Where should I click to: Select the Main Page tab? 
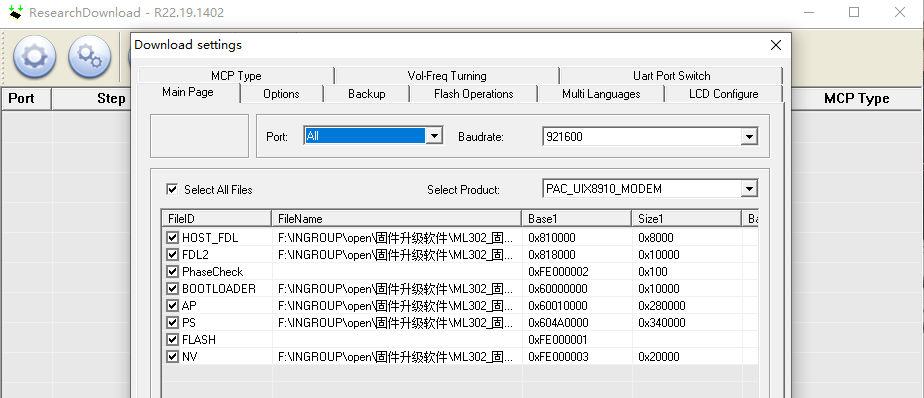[x=188, y=93]
